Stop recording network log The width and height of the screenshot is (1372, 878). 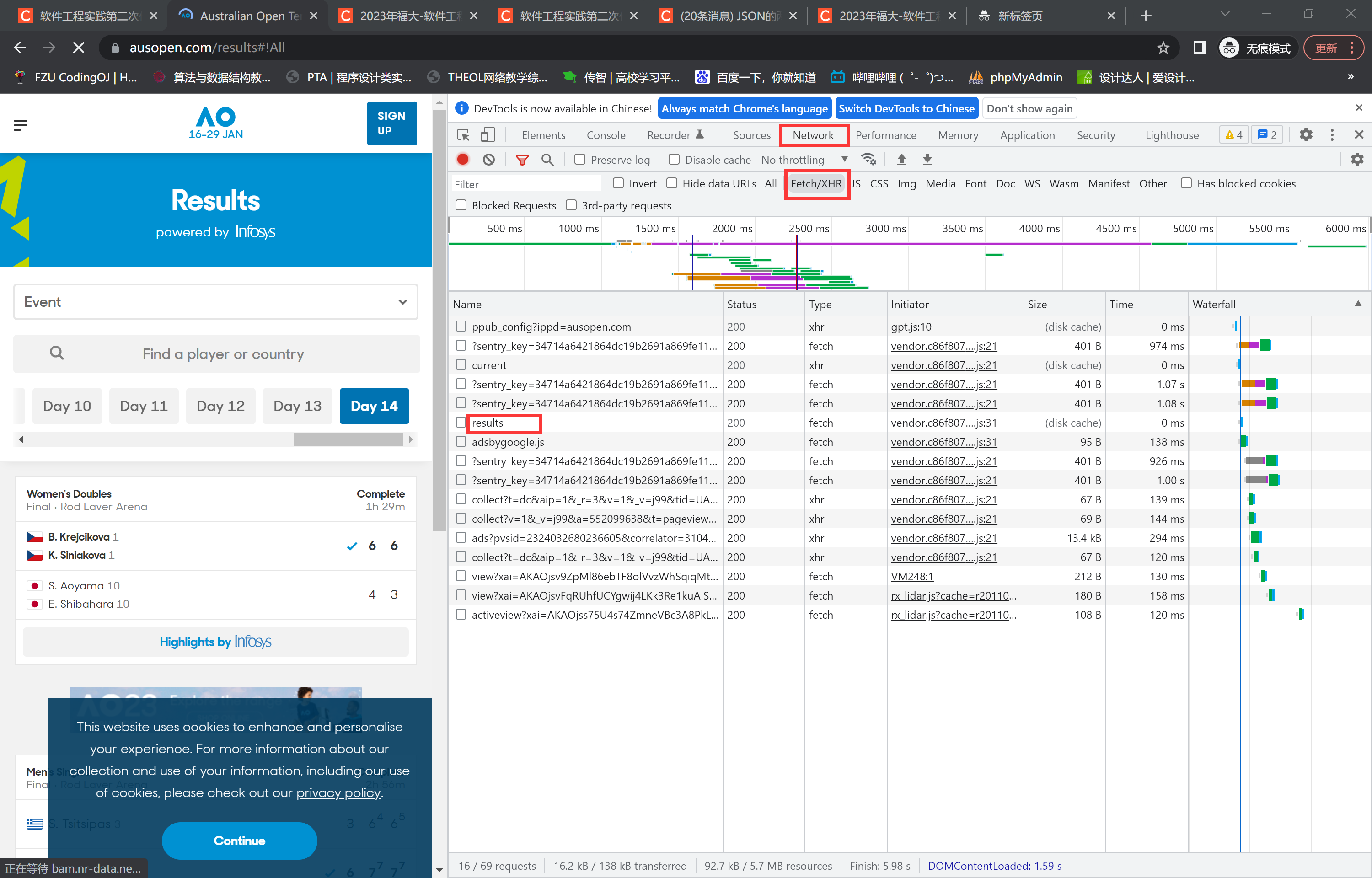click(x=463, y=160)
